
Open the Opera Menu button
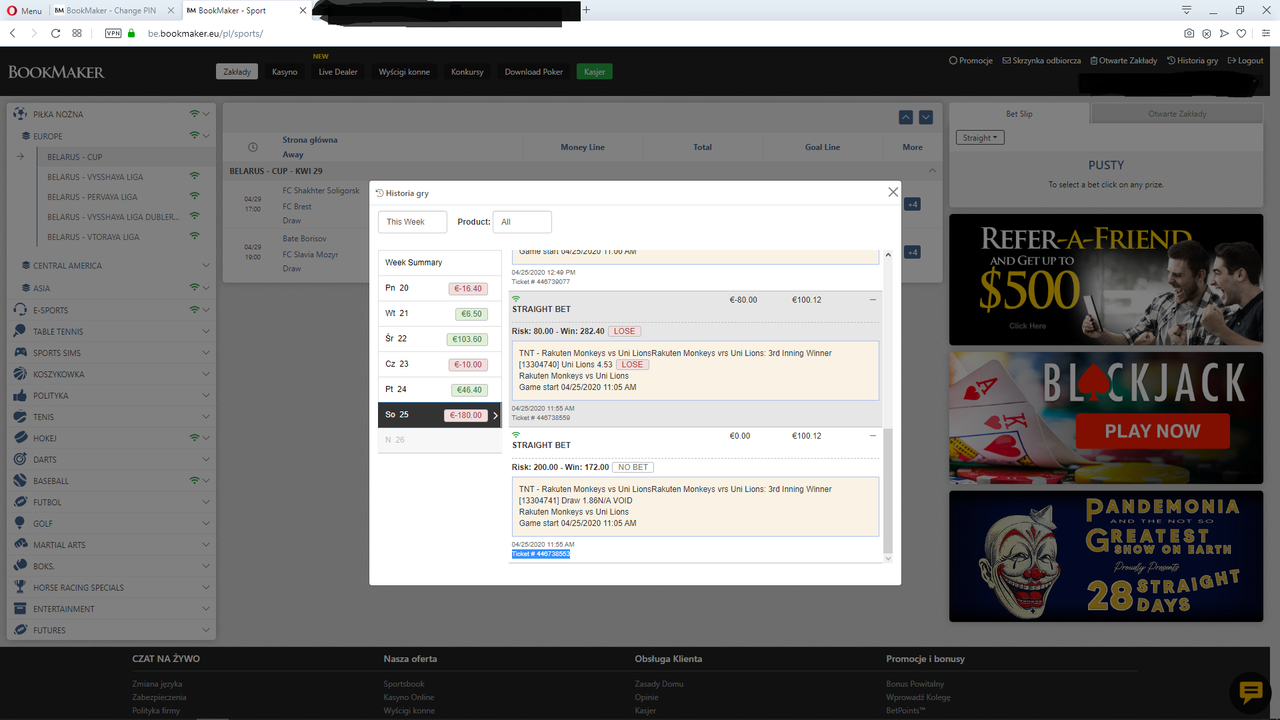24,10
